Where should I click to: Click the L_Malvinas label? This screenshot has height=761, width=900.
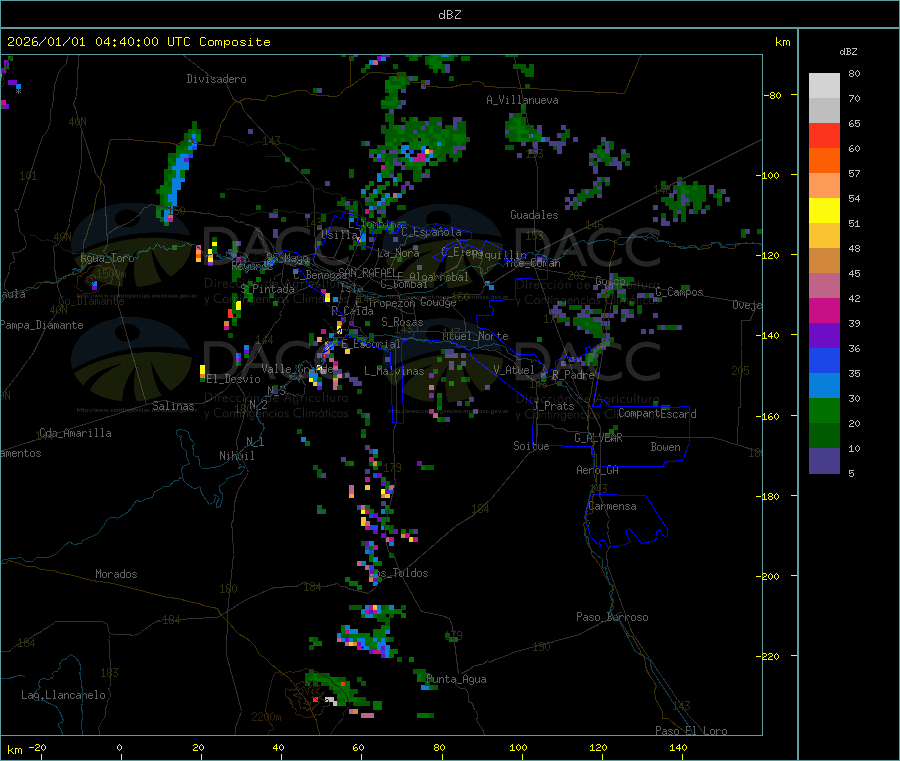tap(394, 371)
